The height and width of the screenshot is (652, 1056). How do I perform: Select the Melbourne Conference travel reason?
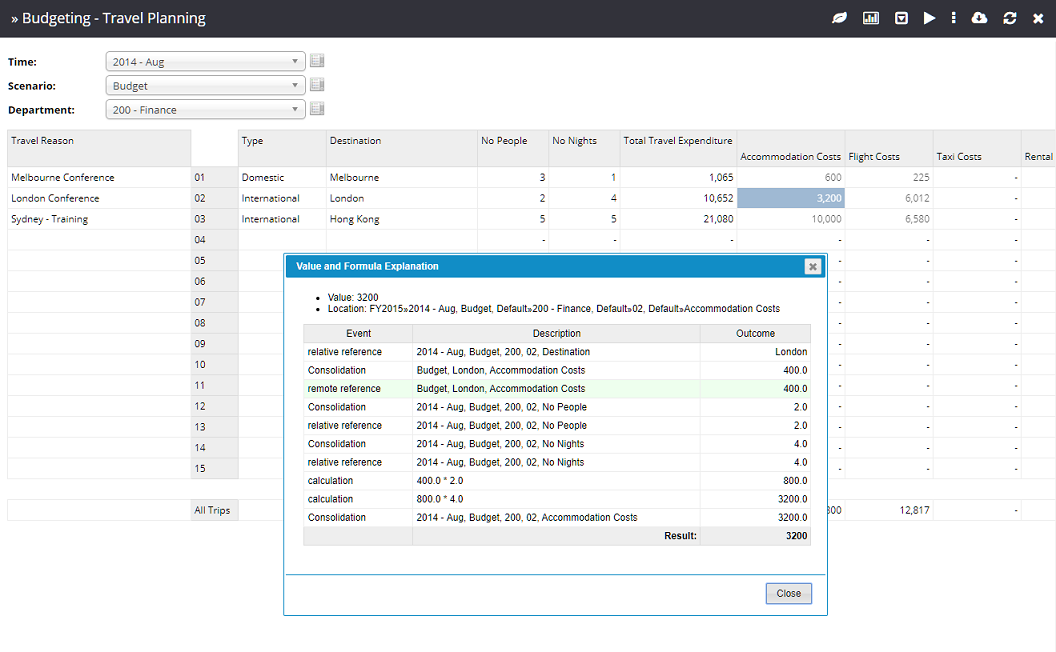coord(65,177)
